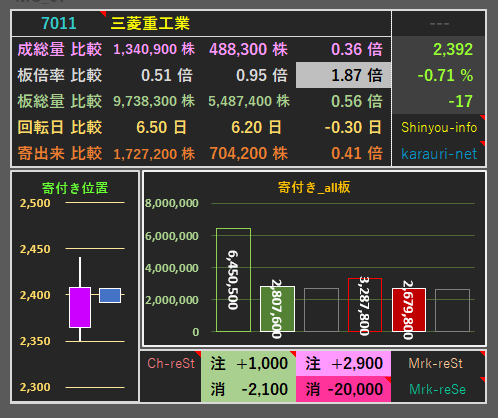Click the --- cell above the price

coord(439,23)
